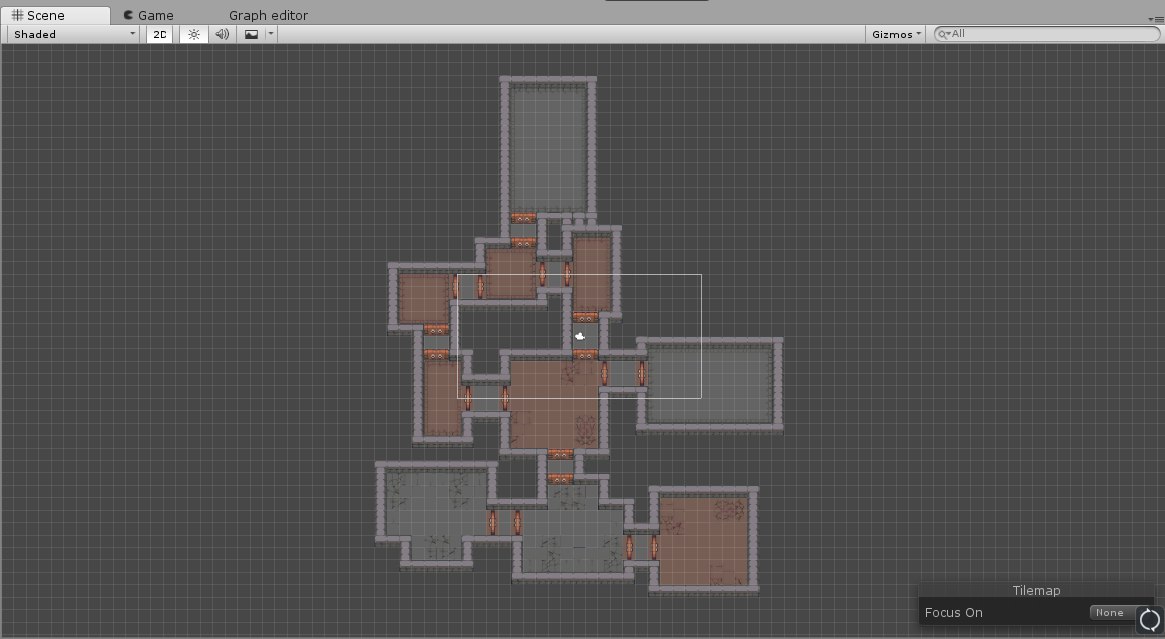1165x639 pixels.
Task: Open the Scene panel options menu
Action: coord(1156,19)
